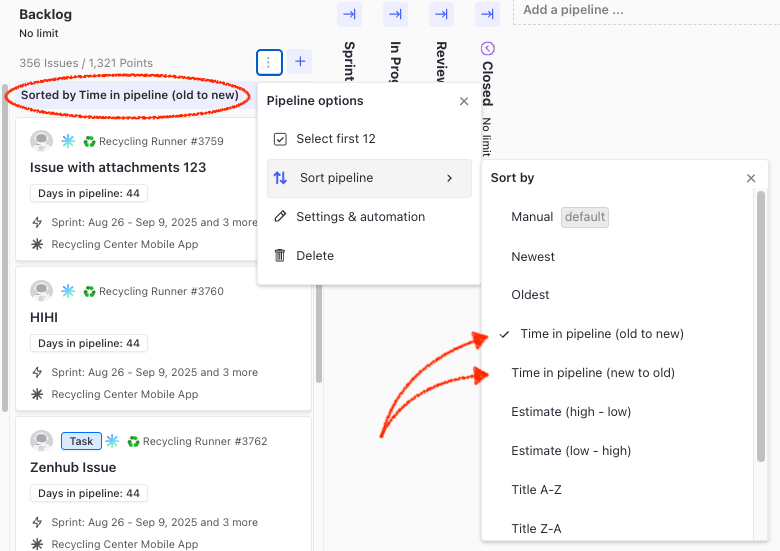Screen dimensions: 780x551
Task: Close the Sort by panel
Action: (751, 178)
